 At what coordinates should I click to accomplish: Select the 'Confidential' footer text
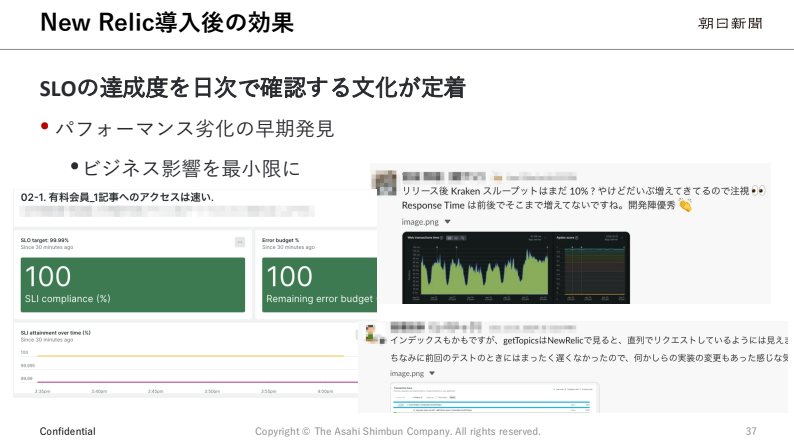(x=67, y=431)
